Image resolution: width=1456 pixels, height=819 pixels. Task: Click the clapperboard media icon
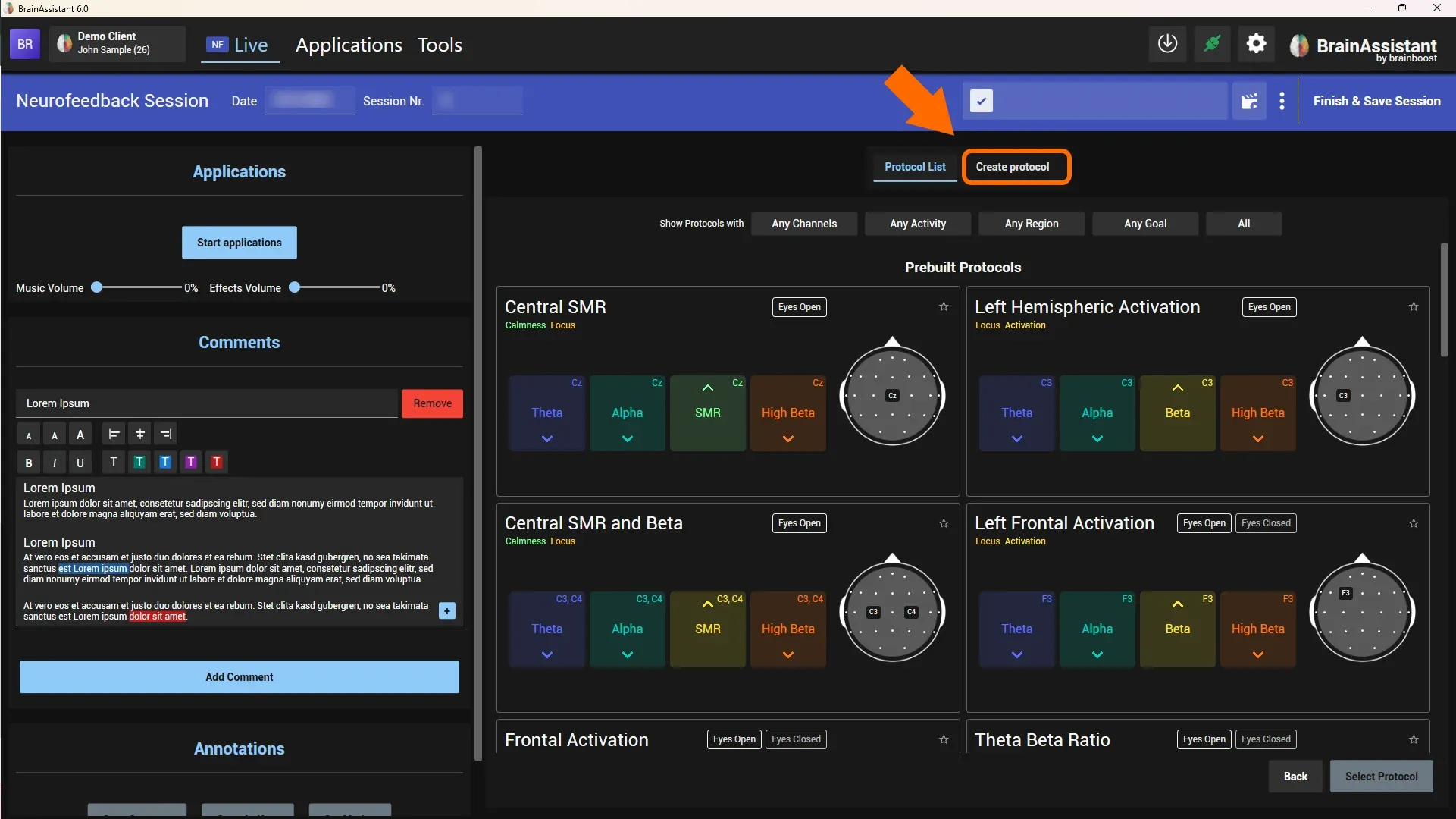(x=1249, y=101)
